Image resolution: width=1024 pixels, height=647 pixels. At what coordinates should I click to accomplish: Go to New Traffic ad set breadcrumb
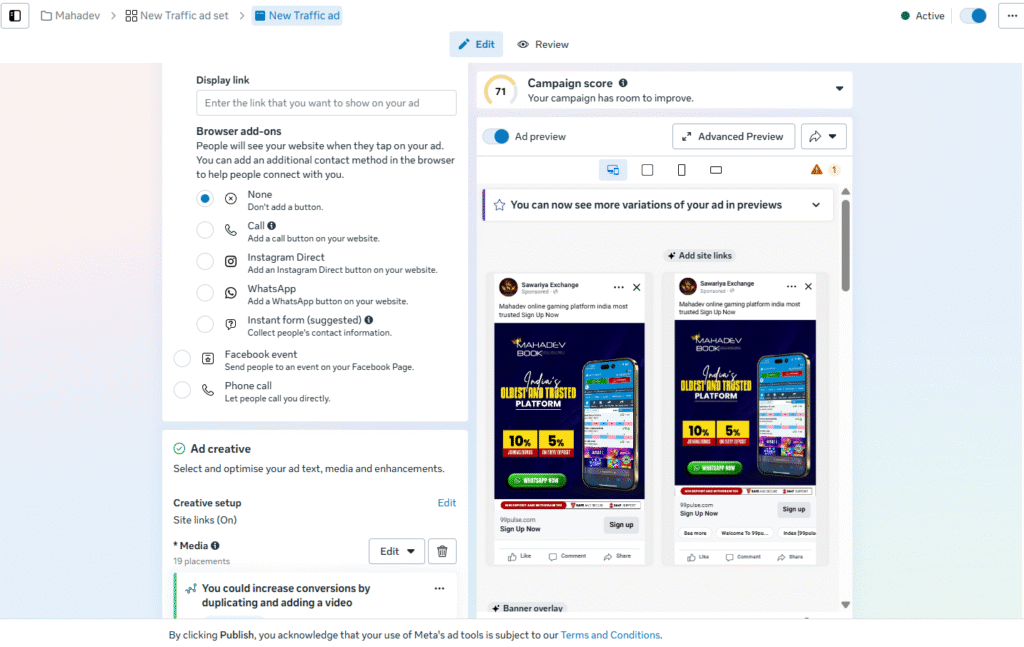point(177,16)
